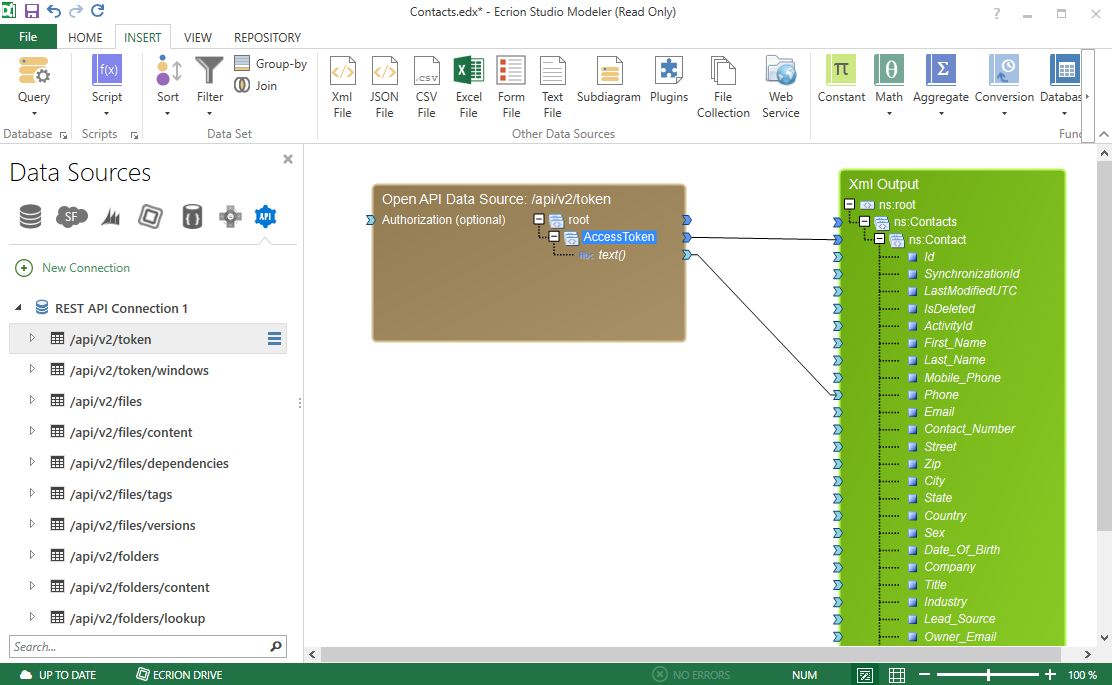Click inside the Search field below Data Sources
This screenshot has height=685, width=1112.
pos(140,647)
